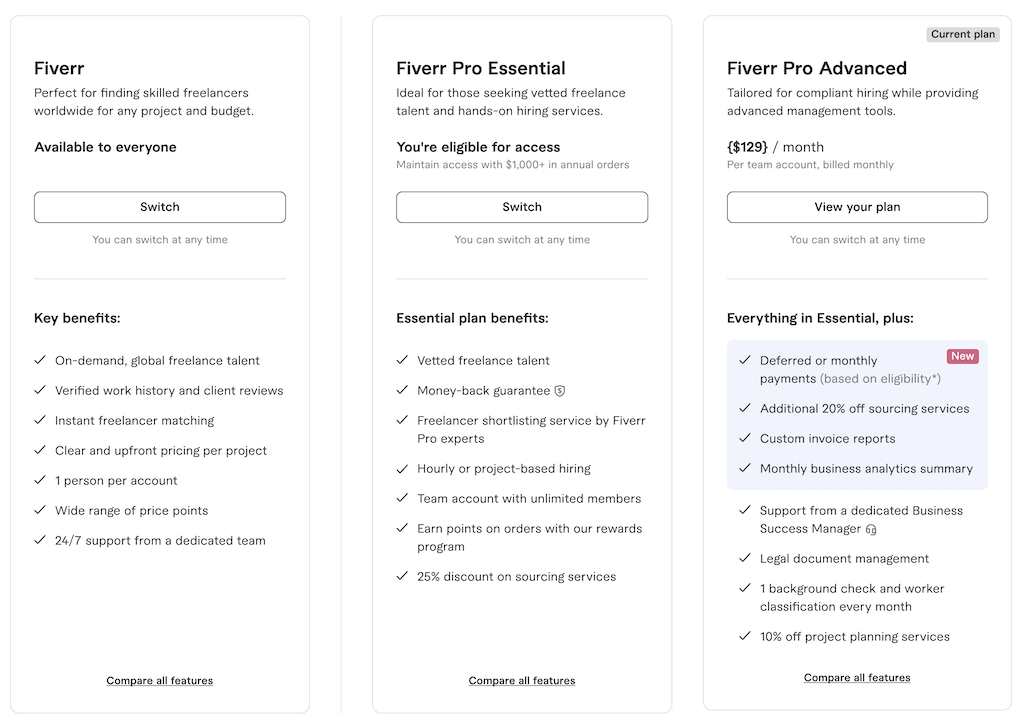Screen dimensions: 1027x725
Task: Click the $129 per month price
Action: [x=775, y=147]
